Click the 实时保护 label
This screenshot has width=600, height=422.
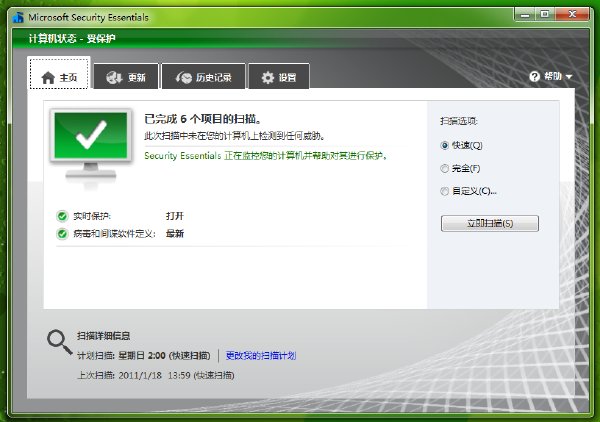coord(92,216)
